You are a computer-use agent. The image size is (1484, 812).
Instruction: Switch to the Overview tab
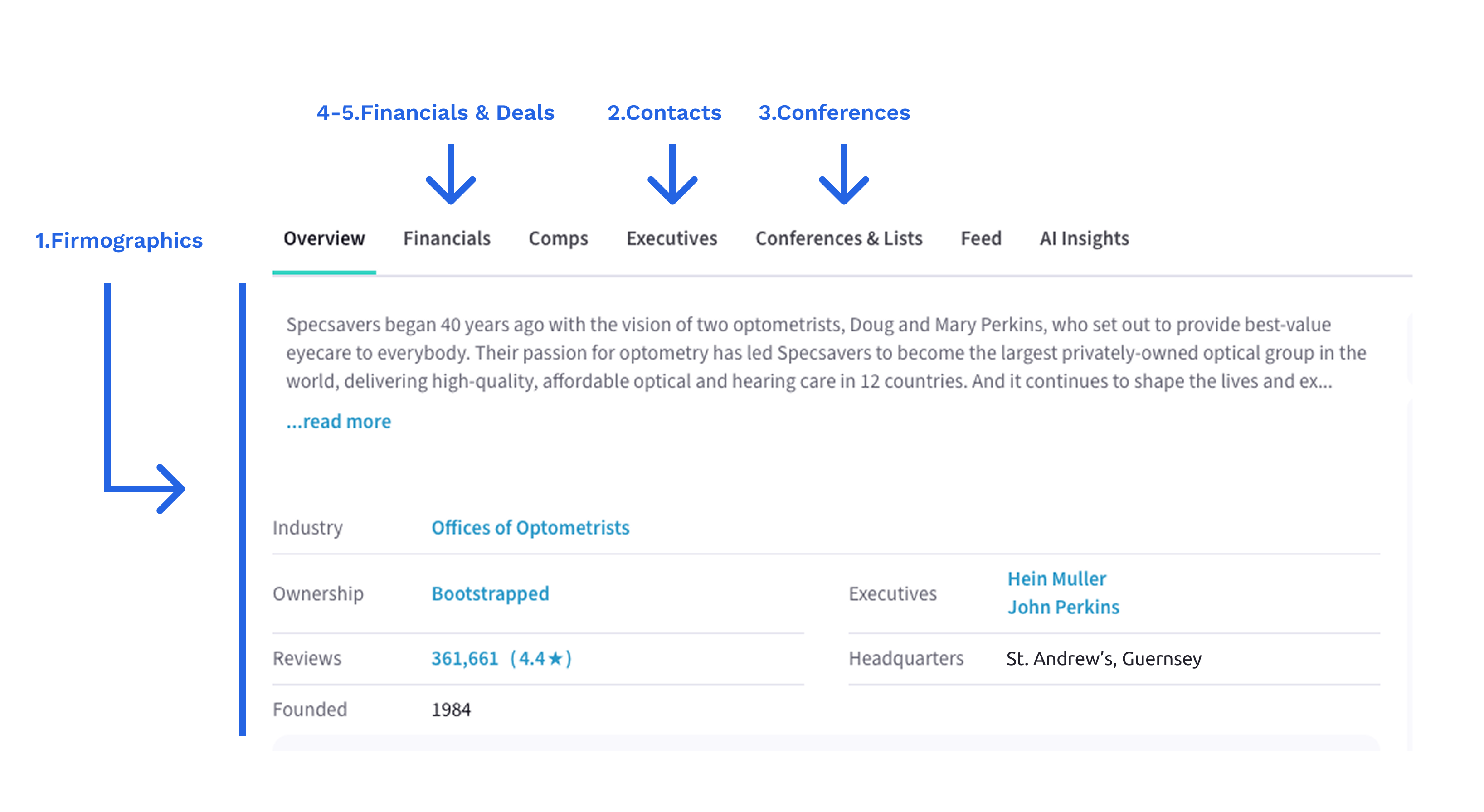(324, 238)
